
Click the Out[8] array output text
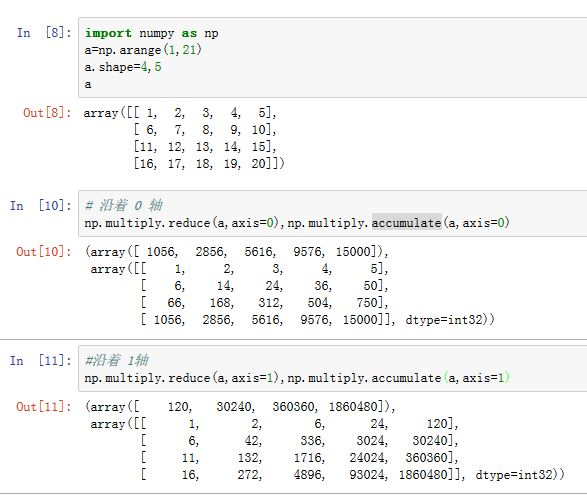pyautogui.click(x=183, y=138)
